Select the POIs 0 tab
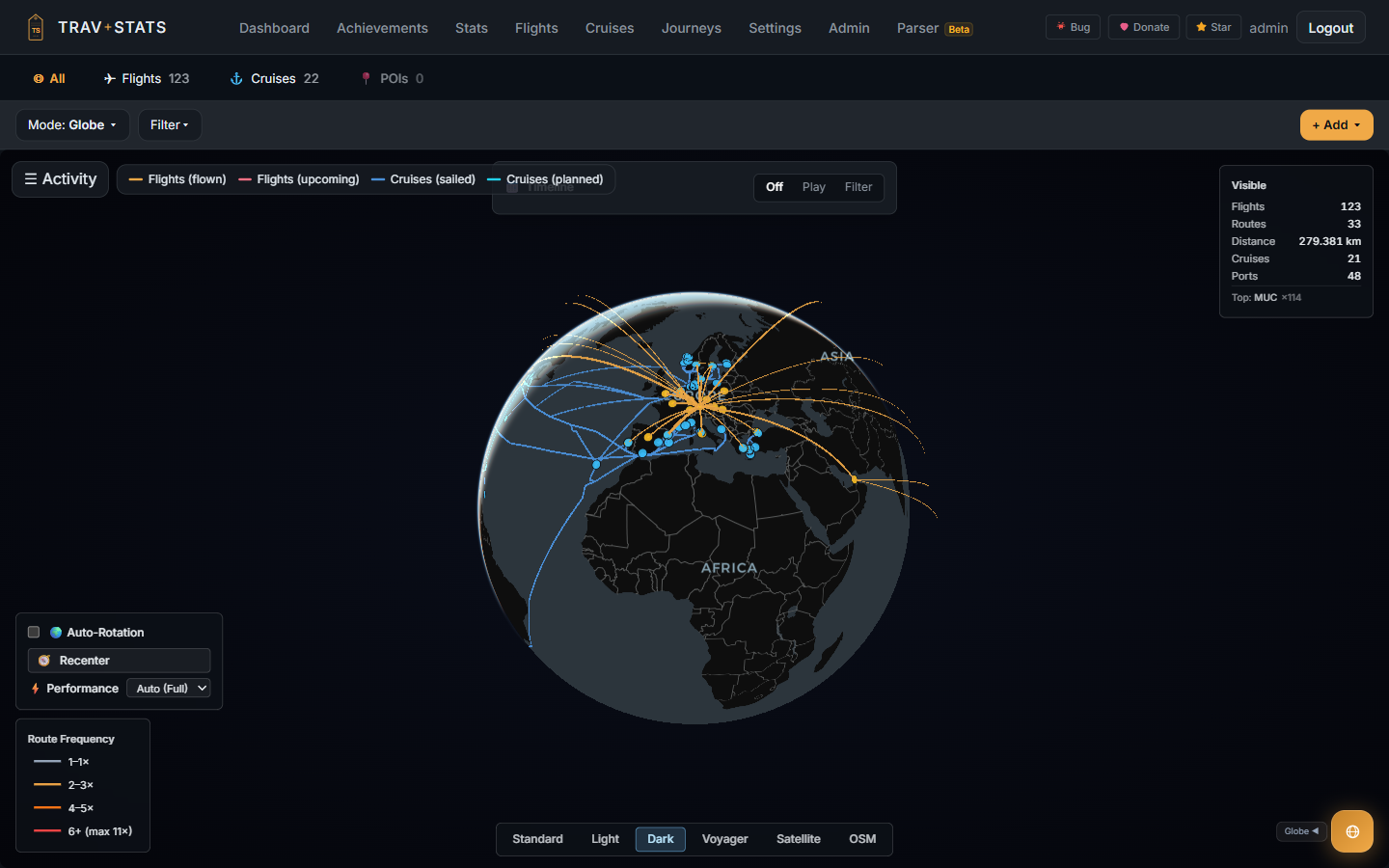The image size is (1389, 868). coord(392,79)
